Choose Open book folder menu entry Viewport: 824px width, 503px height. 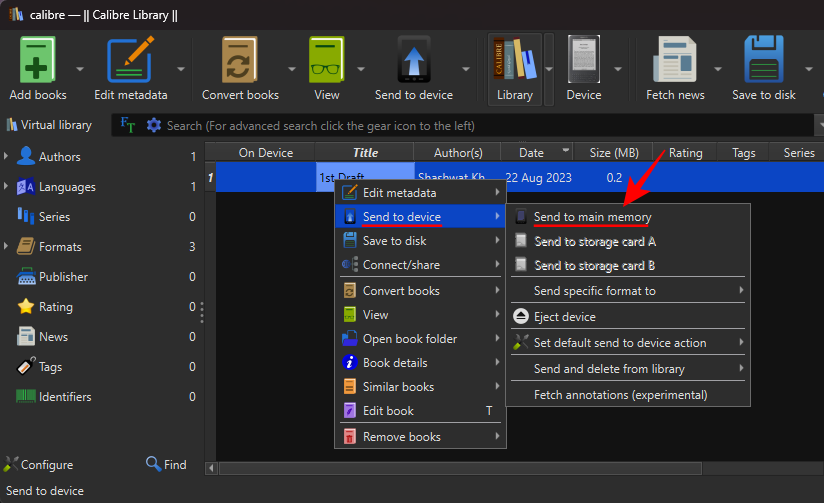[420, 339]
